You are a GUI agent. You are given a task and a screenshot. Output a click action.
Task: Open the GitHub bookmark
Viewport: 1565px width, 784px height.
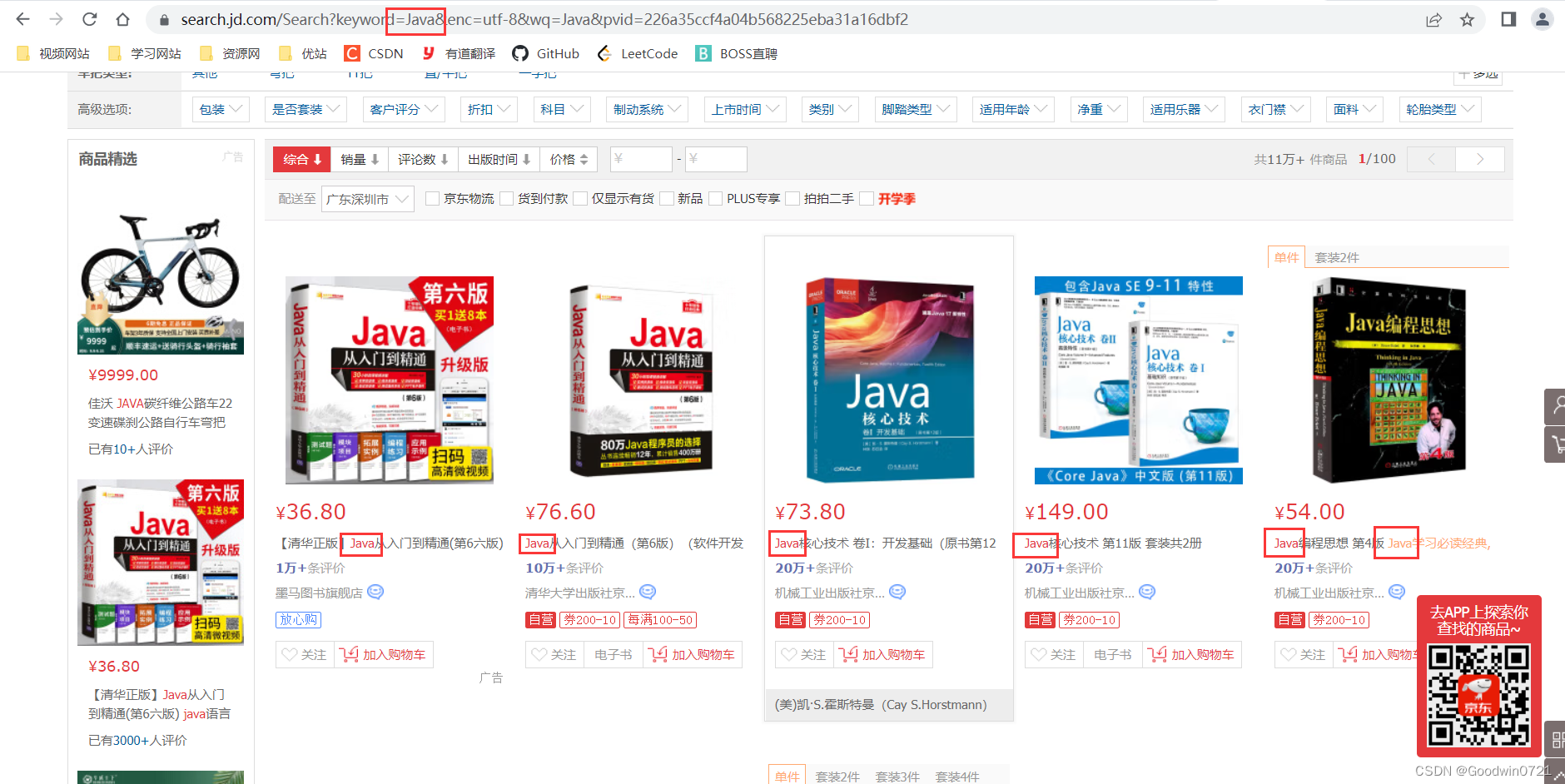(546, 53)
